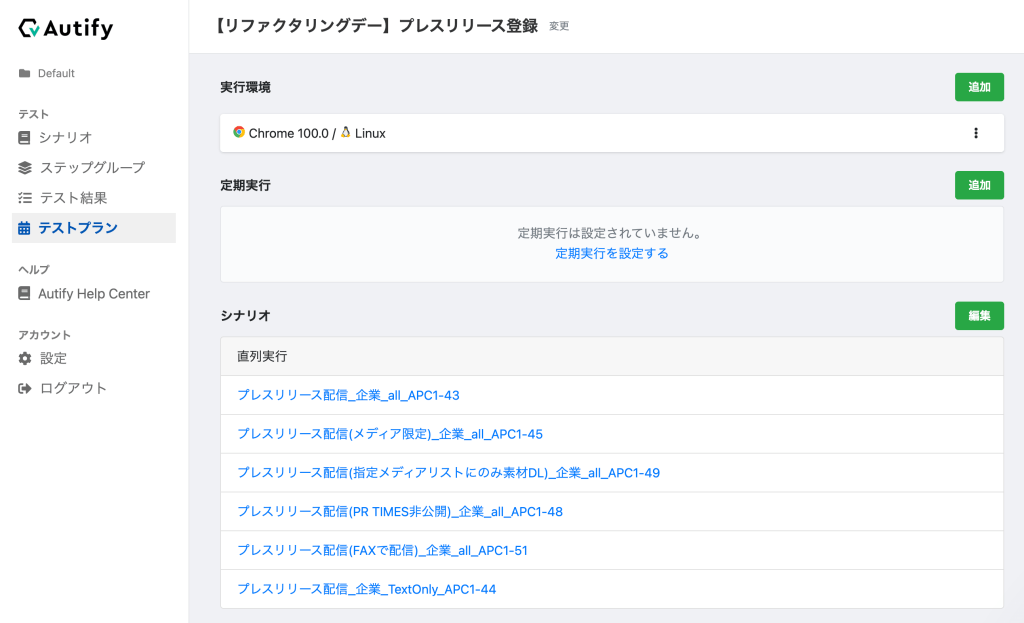
Task: Select ステップグループ from the sidebar
Action: [92, 167]
